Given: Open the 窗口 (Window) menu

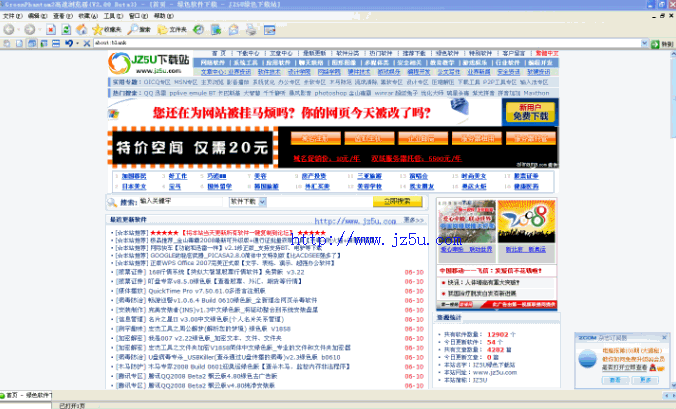Looking at the screenshot, I should point(138,16).
